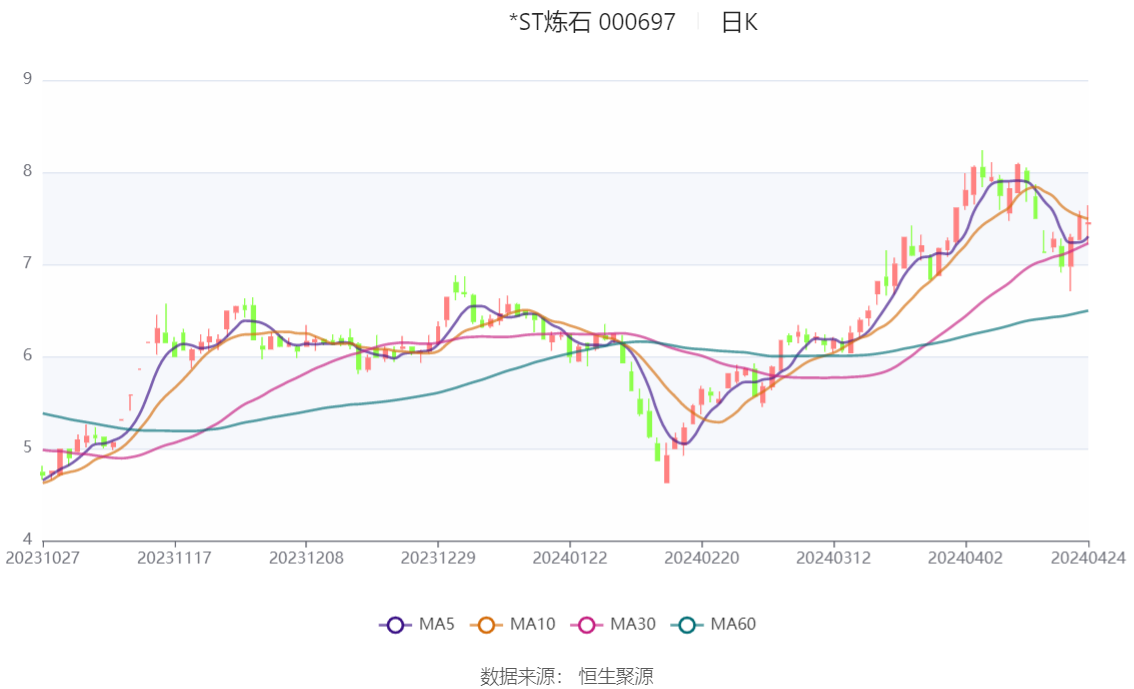The width and height of the screenshot is (1134, 689).
Task: Click the x-axis date 20240424
Action: coord(1088,558)
